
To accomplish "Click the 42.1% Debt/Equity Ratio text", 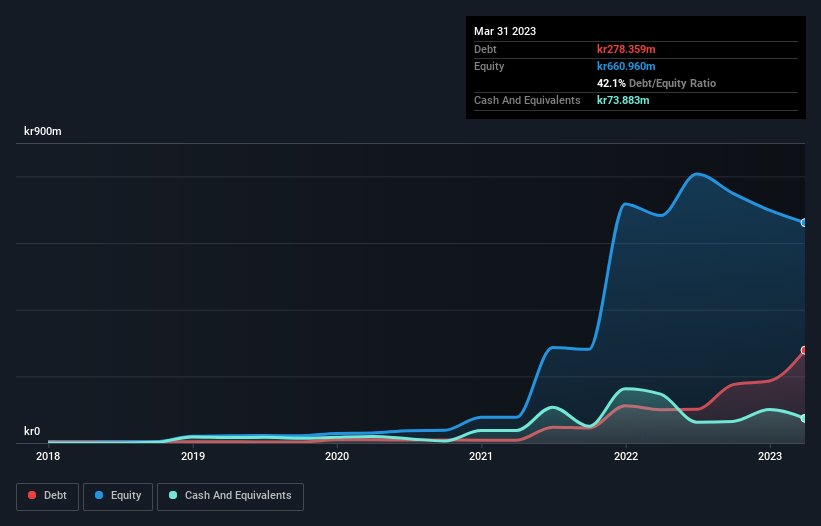I will click(x=657, y=83).
